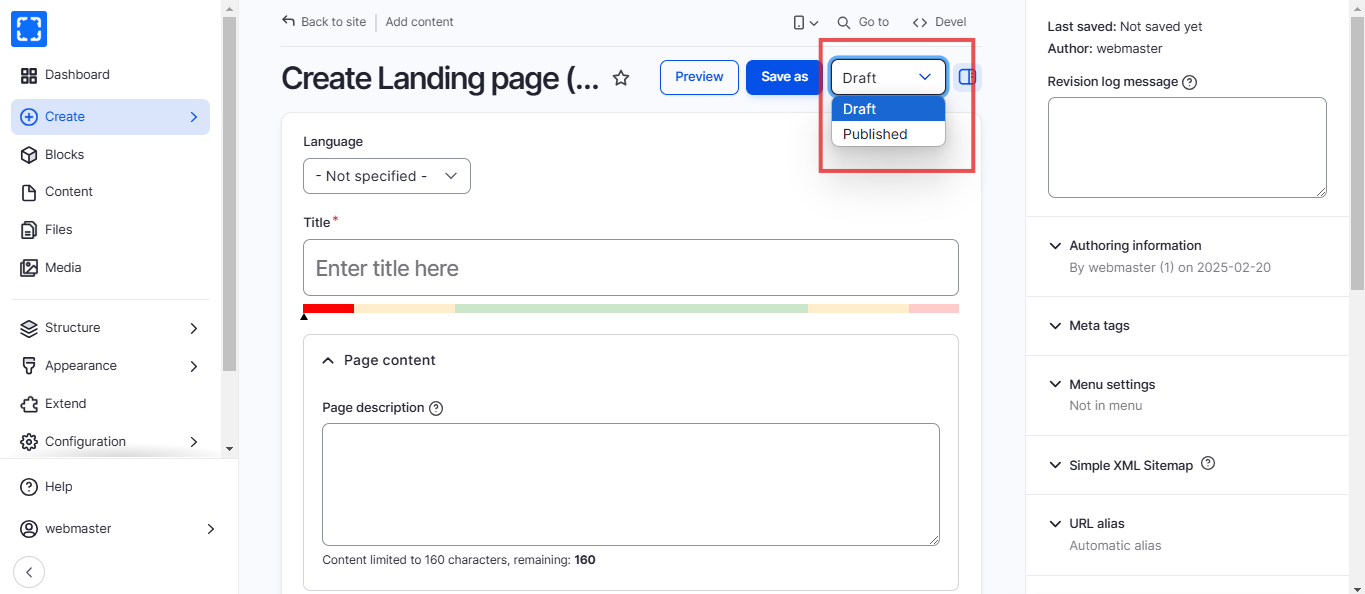
Task: Click the Add content breadcrumb
Action: point(419,22)
